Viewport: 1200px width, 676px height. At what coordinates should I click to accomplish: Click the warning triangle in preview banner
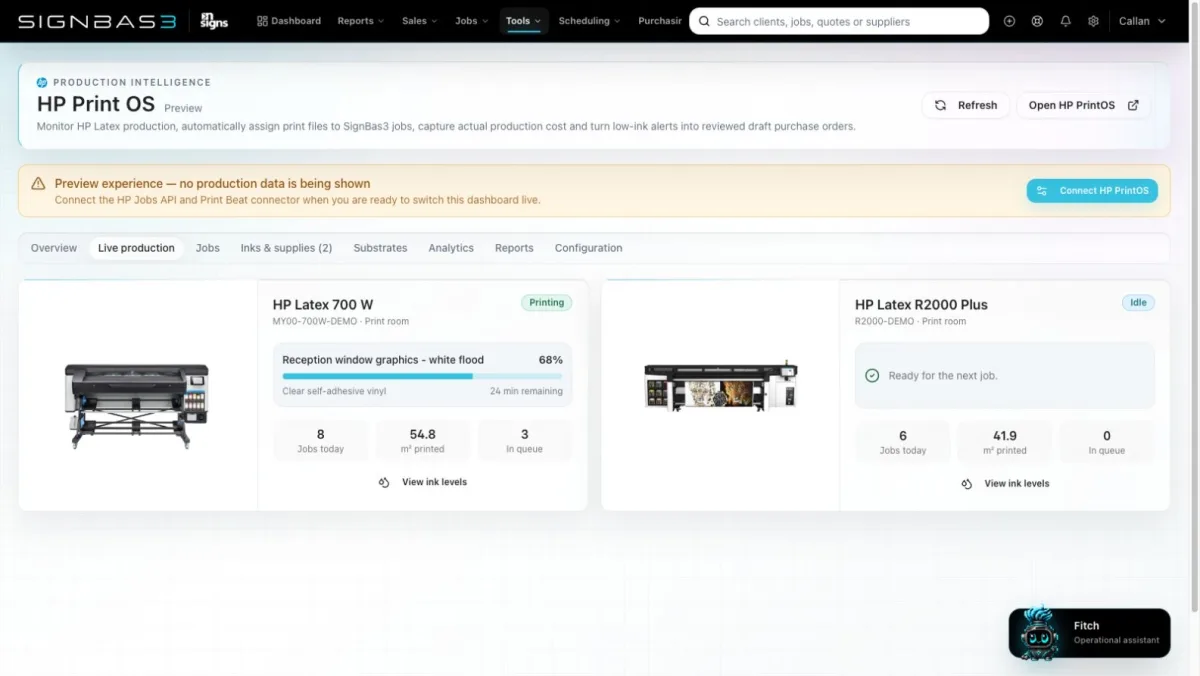pyautogui.click(x=38, y=184)
